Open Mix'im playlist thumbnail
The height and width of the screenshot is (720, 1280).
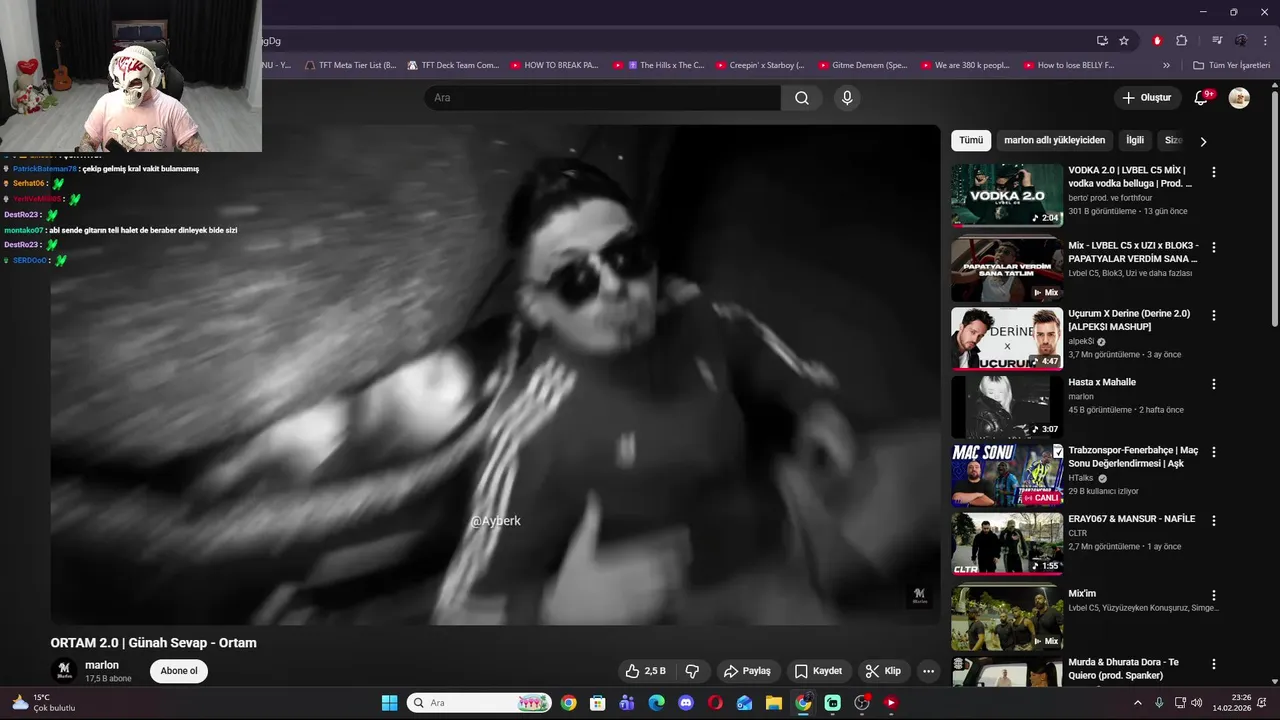(x=1007, y=618)
